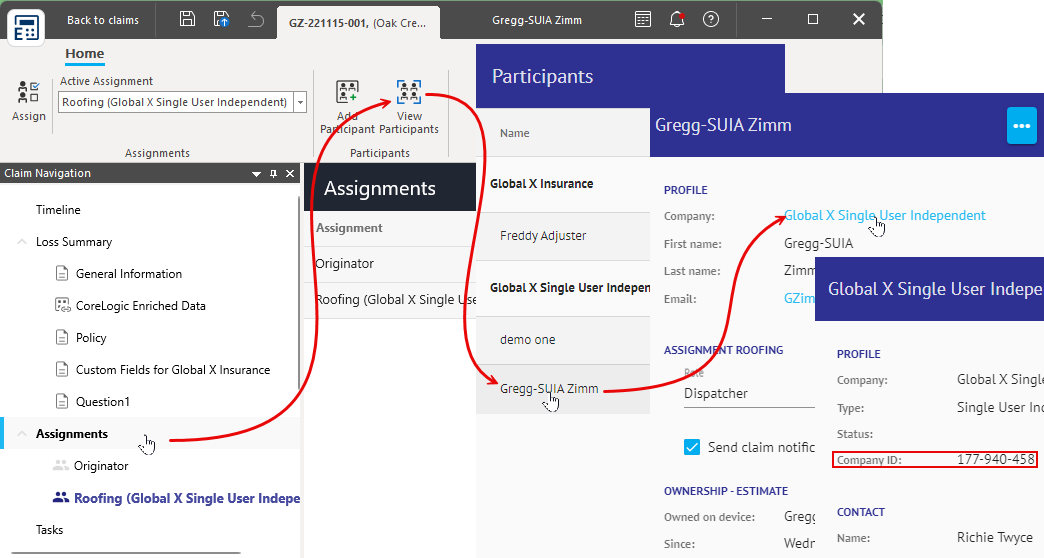This screenshot has height=558, width=1044.
Task: Select participant Freddy Adjuster
Action: [563, 236]
